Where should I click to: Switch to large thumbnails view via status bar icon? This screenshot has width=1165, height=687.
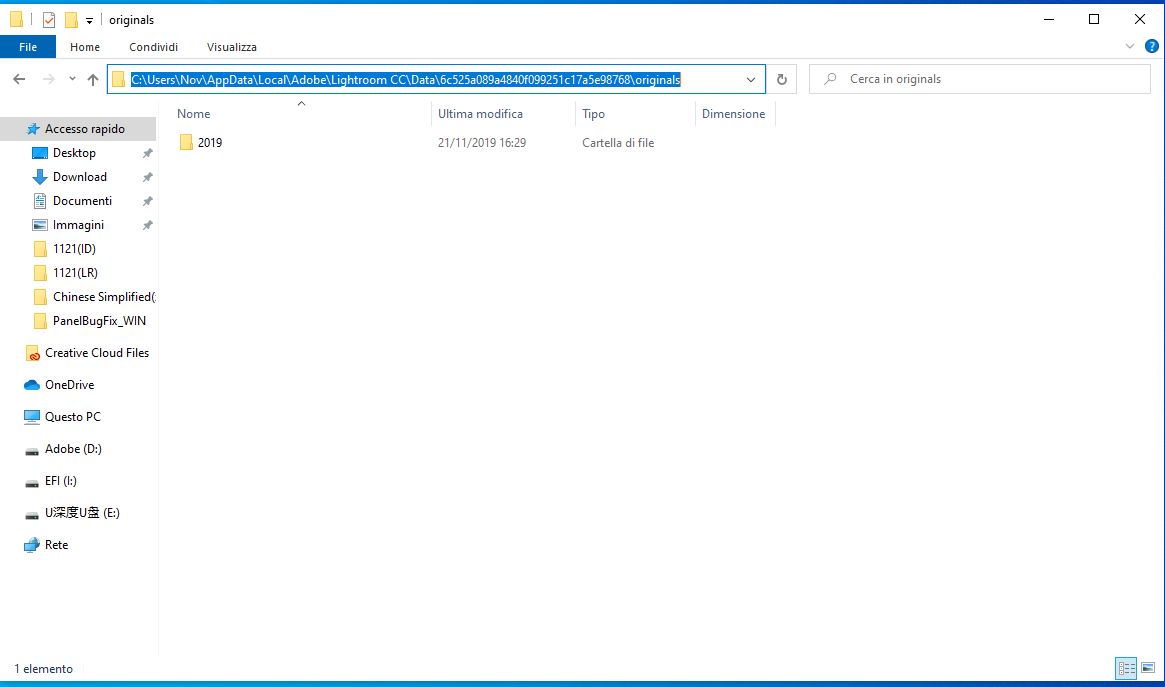point(1147,668)
